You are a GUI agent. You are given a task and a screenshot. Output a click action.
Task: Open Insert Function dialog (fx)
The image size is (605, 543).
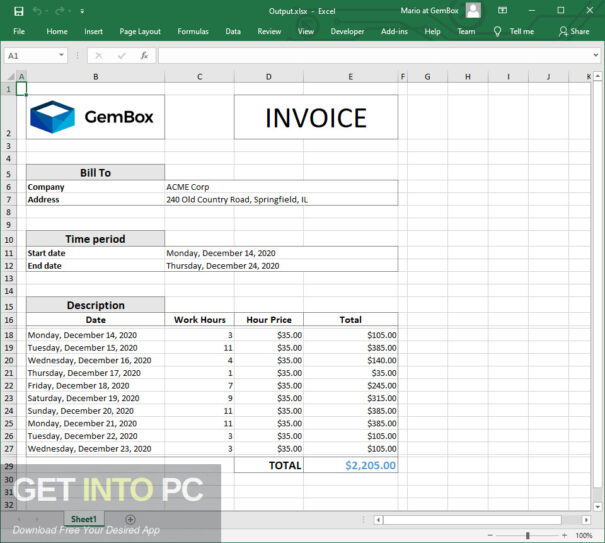point(144,56)
